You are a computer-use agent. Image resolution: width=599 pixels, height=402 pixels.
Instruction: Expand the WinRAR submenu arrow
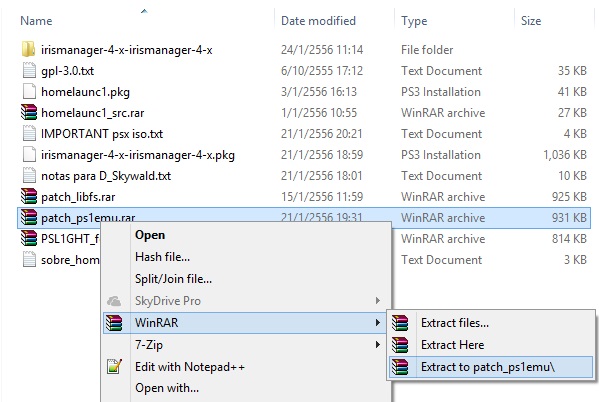[377, 323]
